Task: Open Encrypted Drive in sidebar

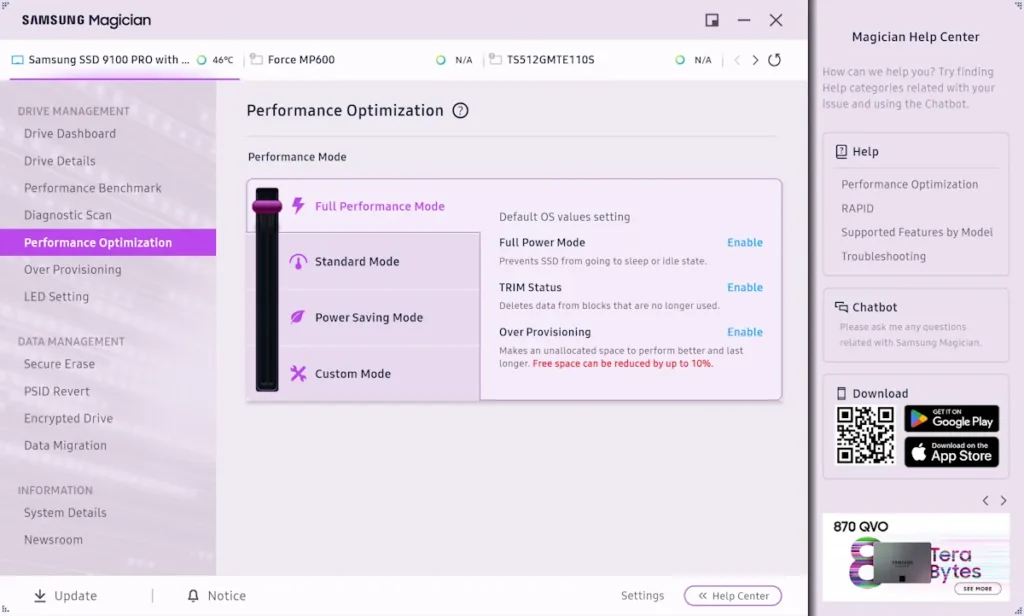Action: [69, 418]
